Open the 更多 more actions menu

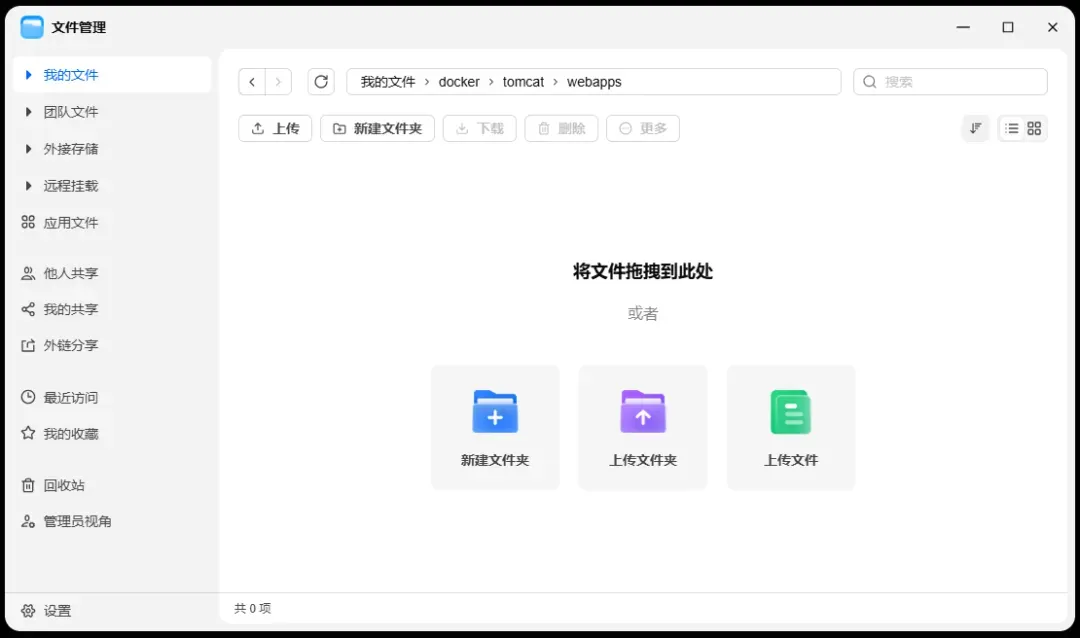pyautogui.click(x=643, y=128)
